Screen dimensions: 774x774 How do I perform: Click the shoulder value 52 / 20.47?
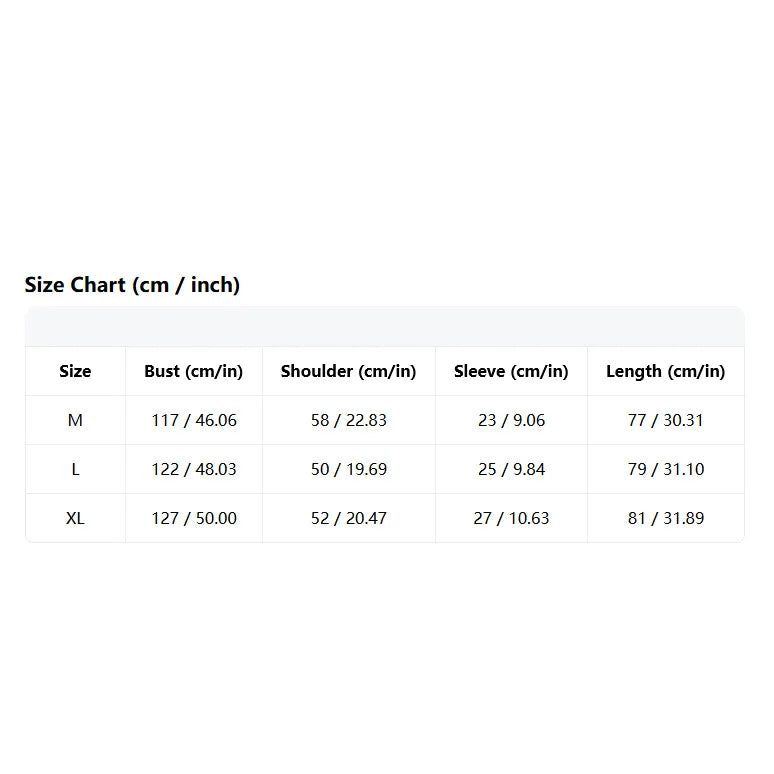pyautogui.click(x=349, y=518)
